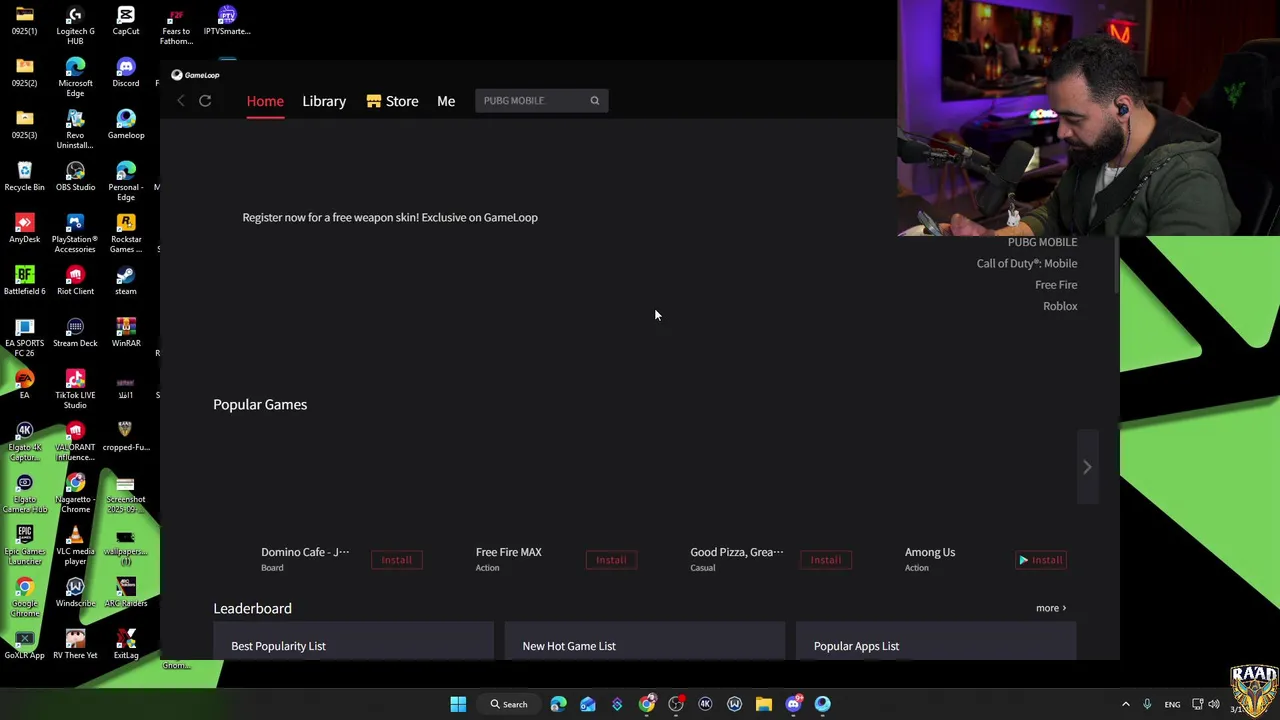Click the search magnifier in GameLoop
Image resolution: width=1280 pixels, height=720 pixels.
pyautogui.click(x=594, y=100)
